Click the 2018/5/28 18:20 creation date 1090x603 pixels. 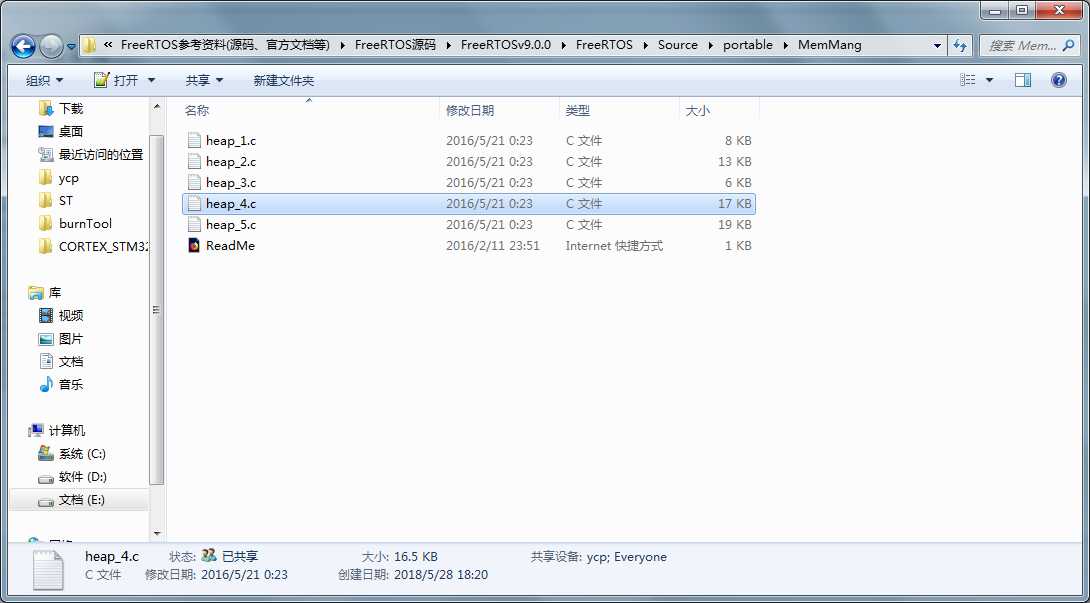[441, 575]
